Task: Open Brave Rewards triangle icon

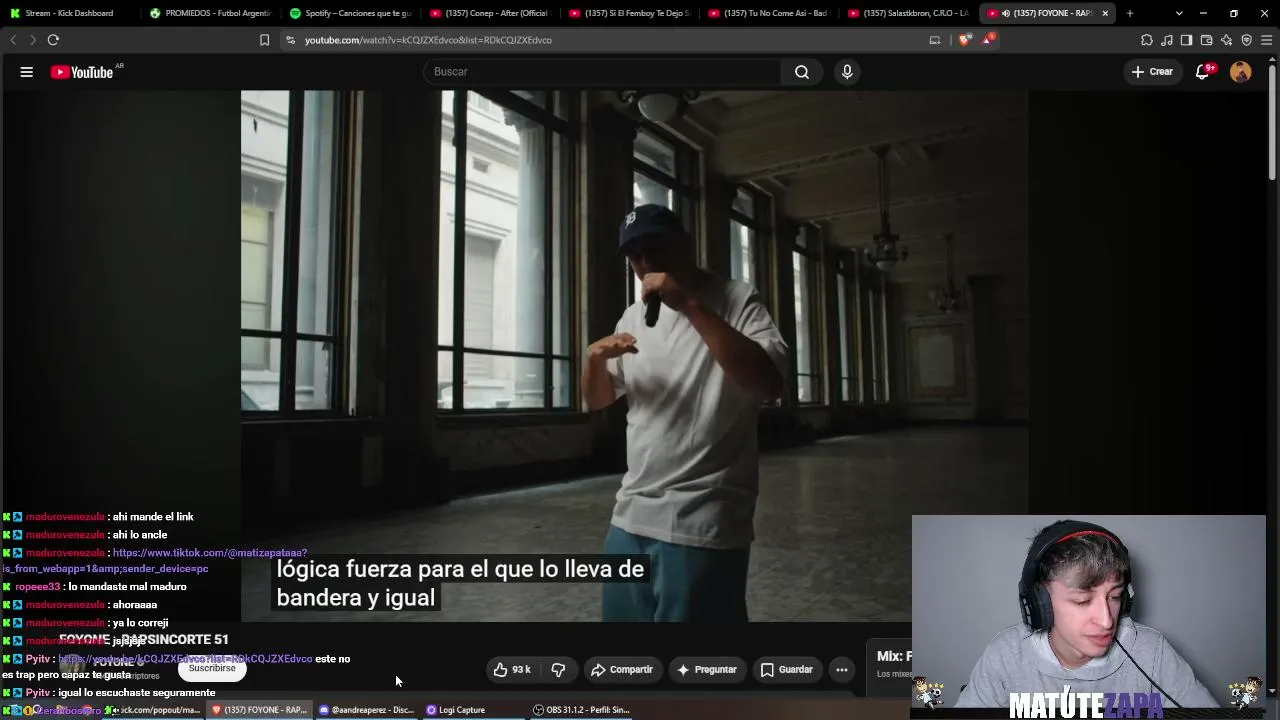Action: [x=988, y=40]
